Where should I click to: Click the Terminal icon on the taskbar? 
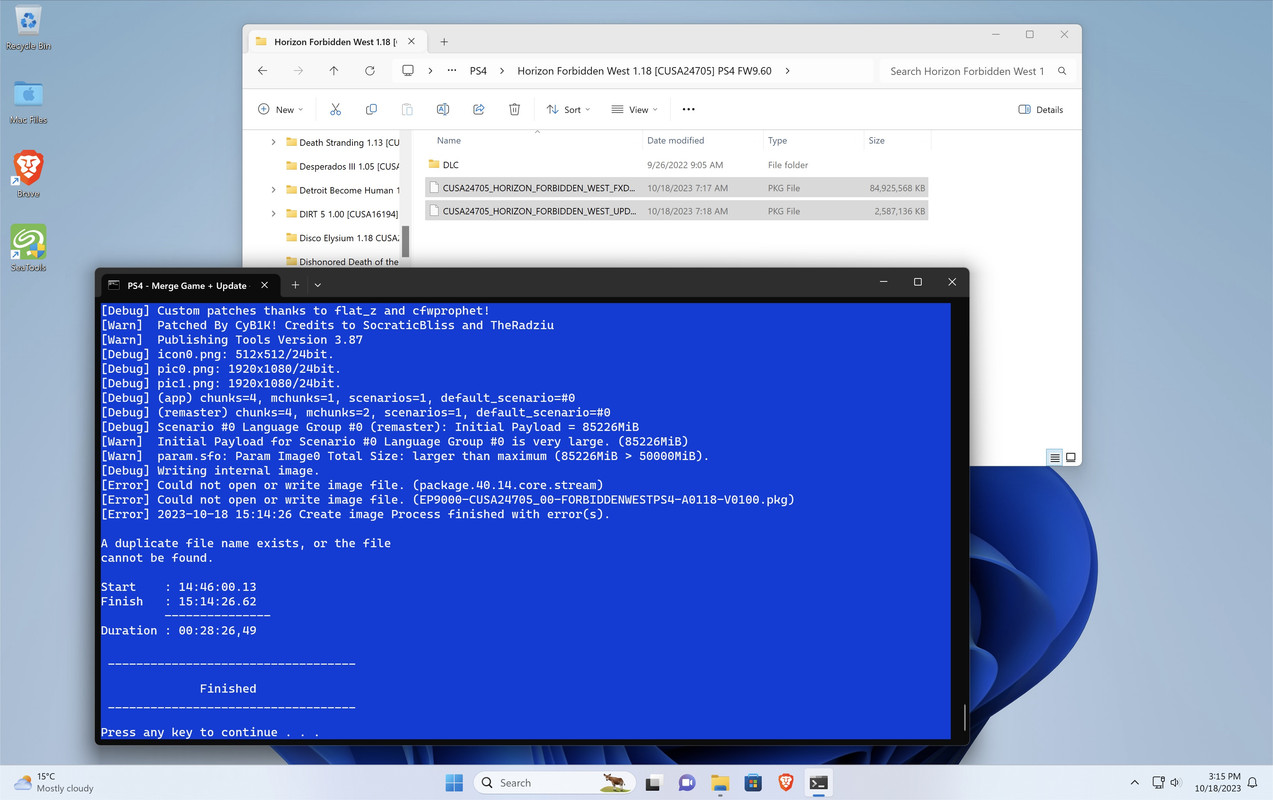[x=819, y=782]
